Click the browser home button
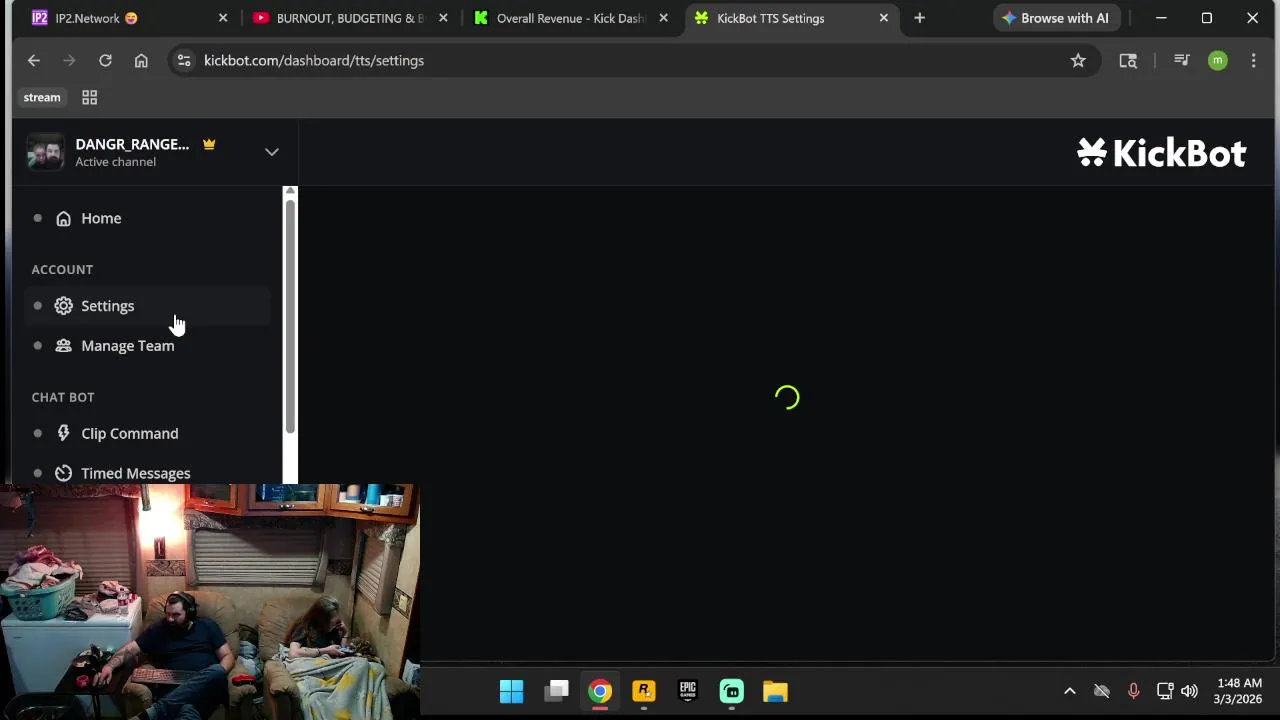 (141, 61)
